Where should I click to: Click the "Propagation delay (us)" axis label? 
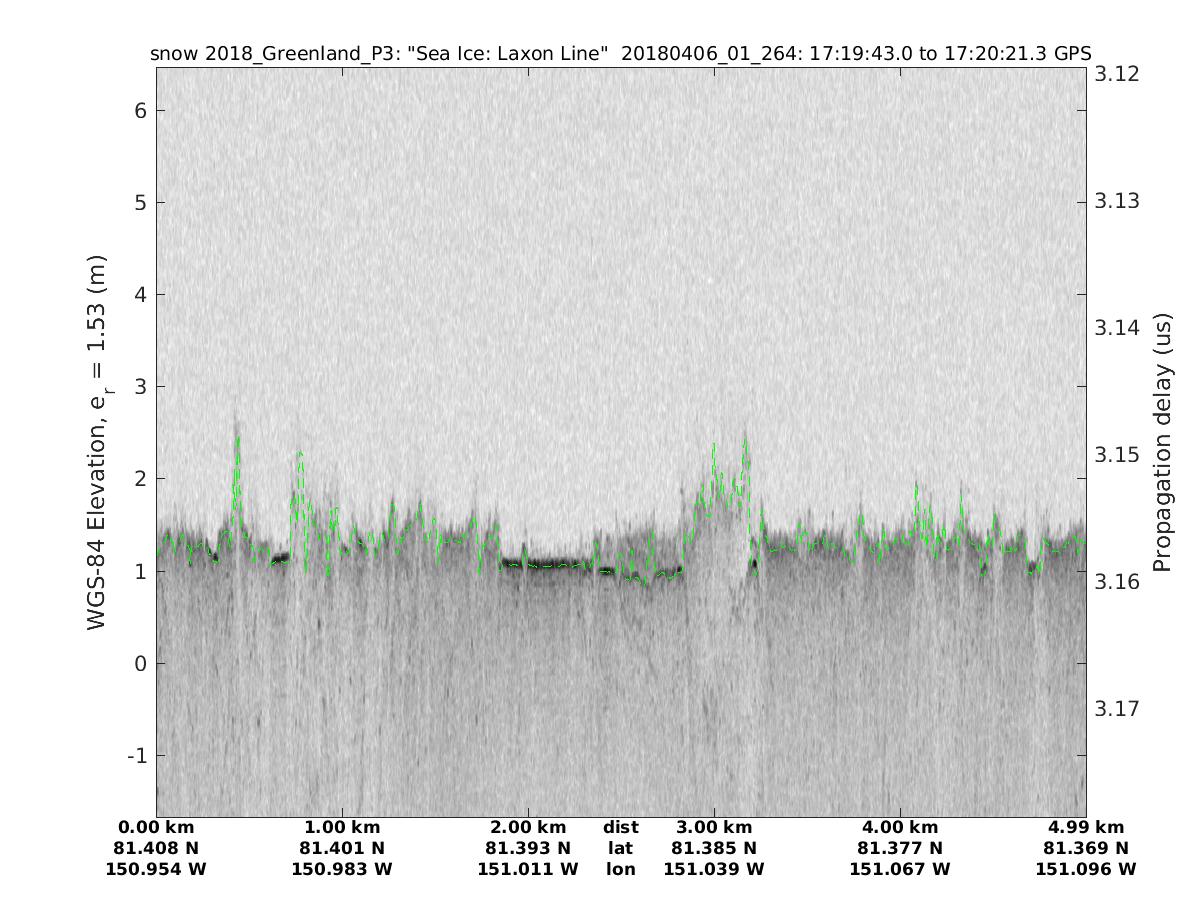1162,441
